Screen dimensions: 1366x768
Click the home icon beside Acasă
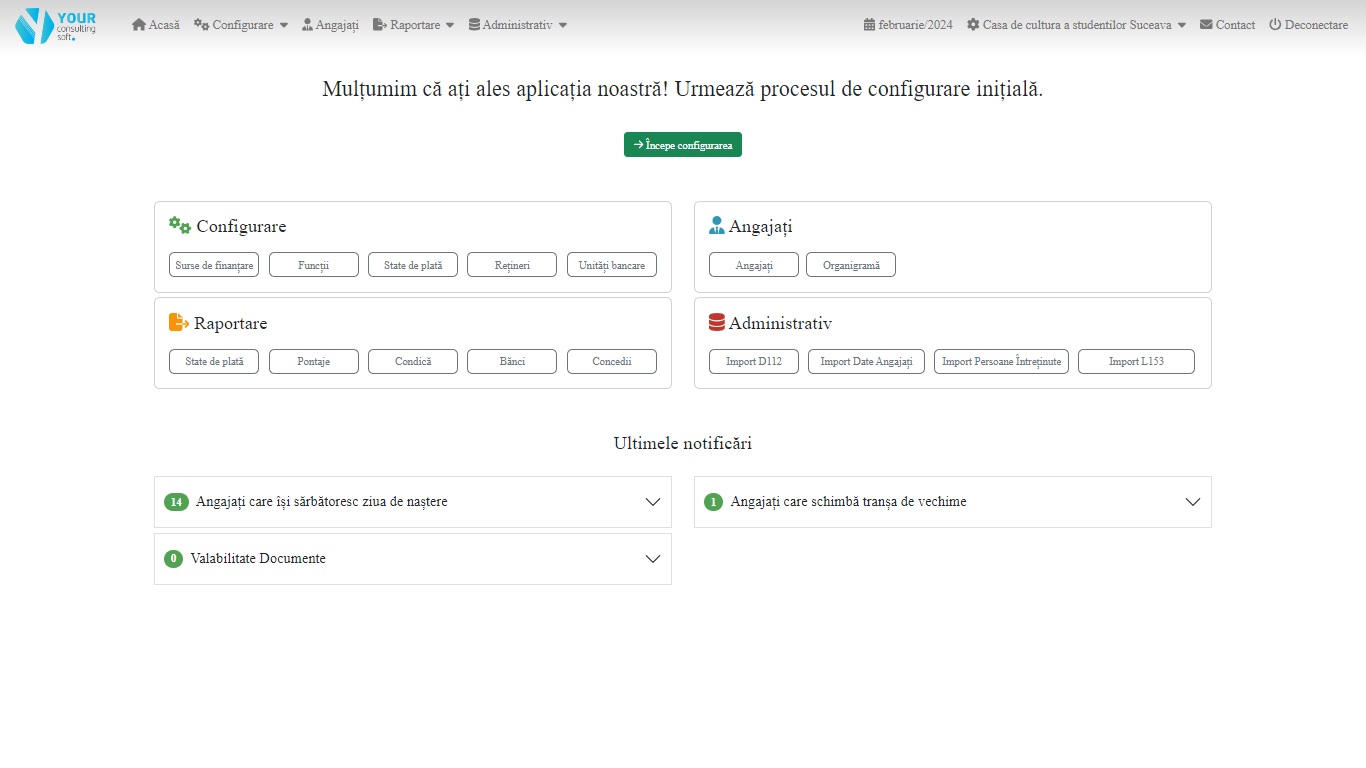139,25
